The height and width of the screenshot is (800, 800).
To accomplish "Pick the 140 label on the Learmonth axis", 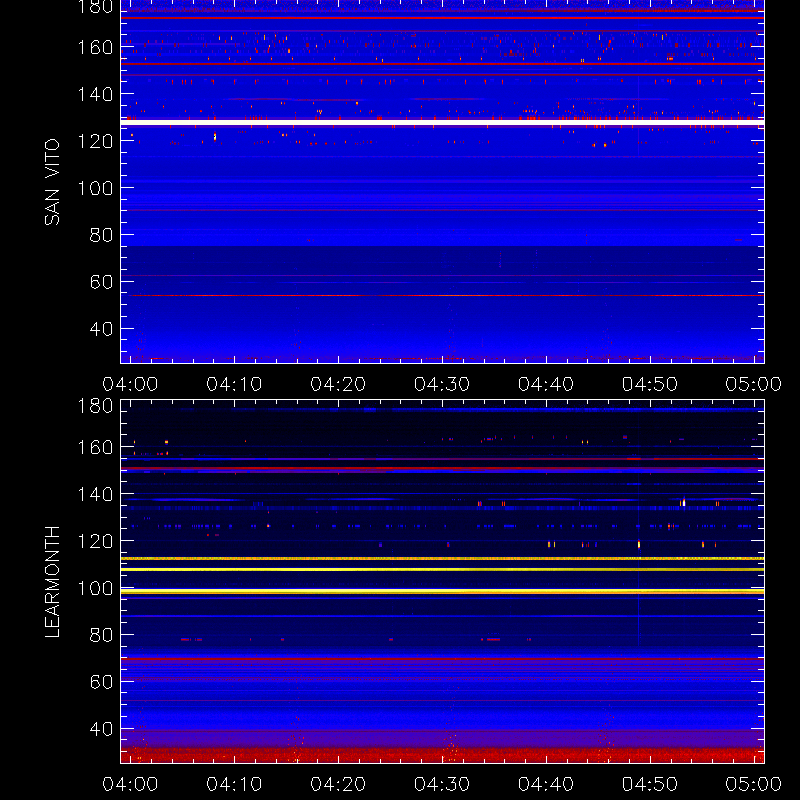I will pyautogui.click(x=95, y=494).
